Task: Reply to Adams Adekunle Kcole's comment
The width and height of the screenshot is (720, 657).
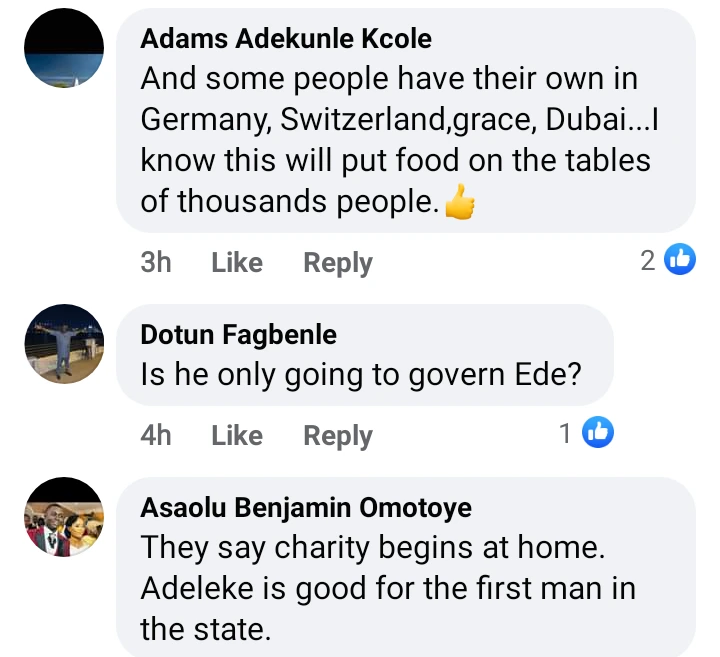Action: coord(338,263)
